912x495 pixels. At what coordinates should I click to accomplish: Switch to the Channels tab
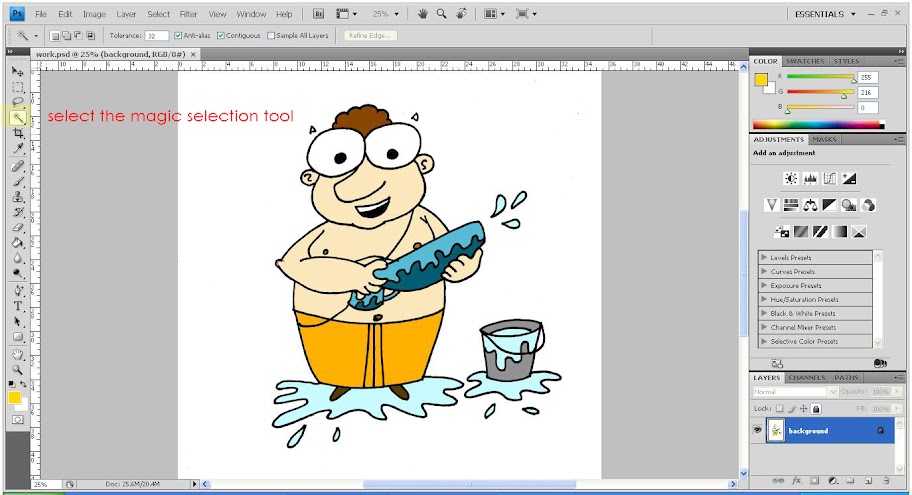(x=807, y=378)
